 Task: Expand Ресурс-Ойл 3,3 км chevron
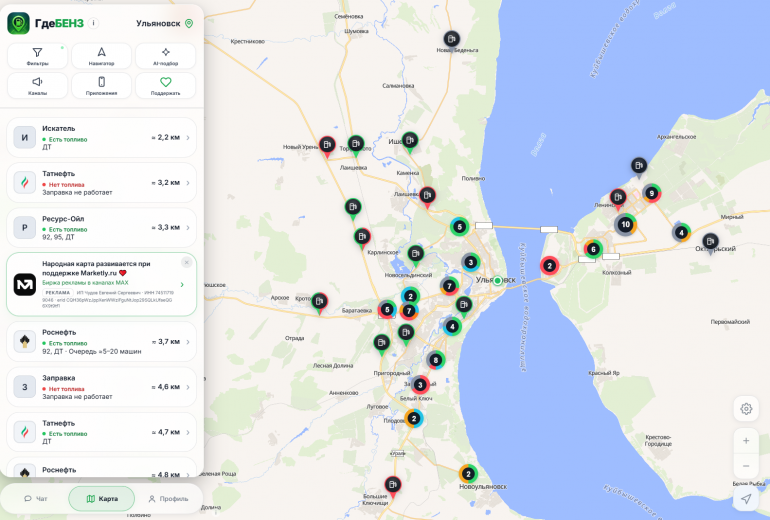click(188, 228)
